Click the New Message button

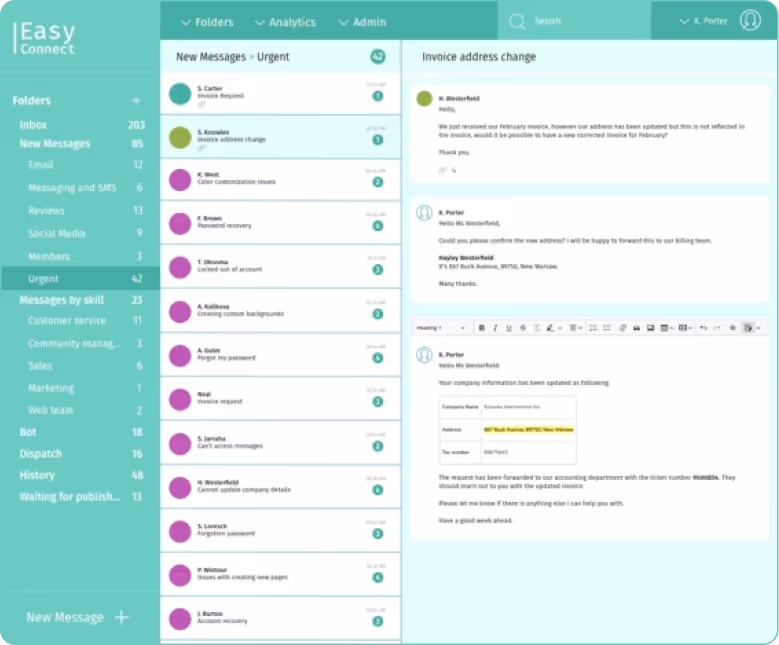pyautogui.click(x=77, y=617)
